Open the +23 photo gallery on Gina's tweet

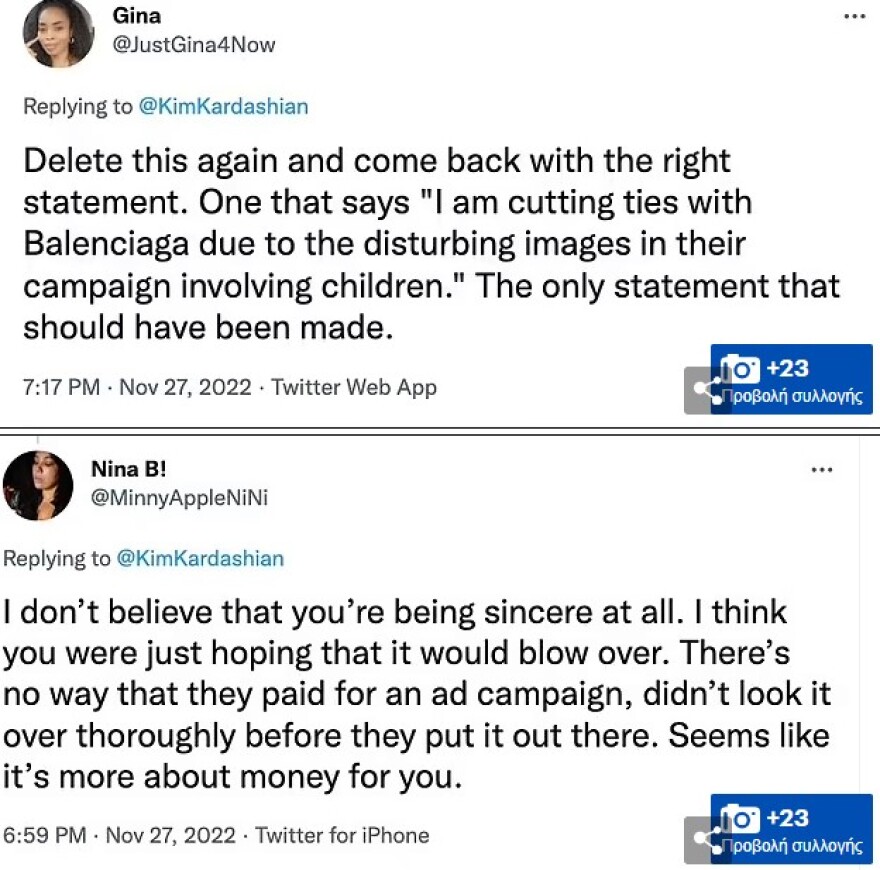792,379
